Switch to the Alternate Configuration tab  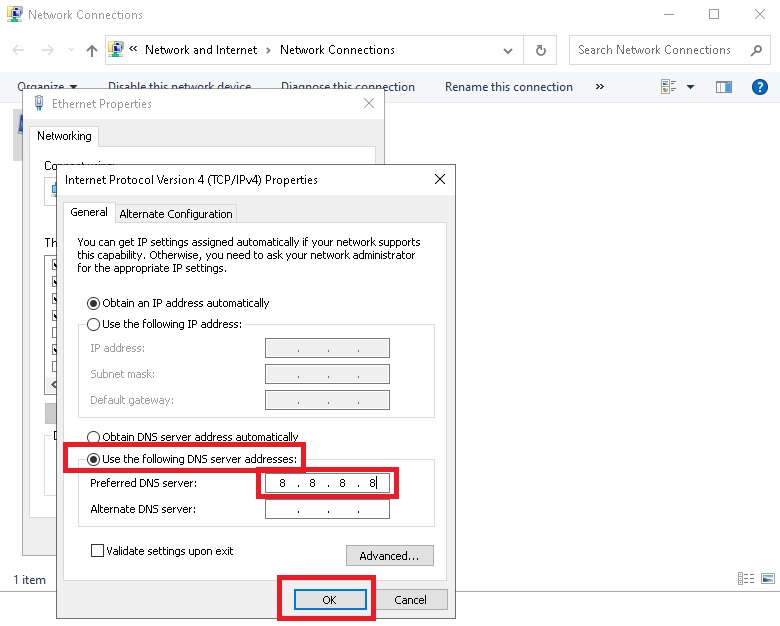[176, 213]
